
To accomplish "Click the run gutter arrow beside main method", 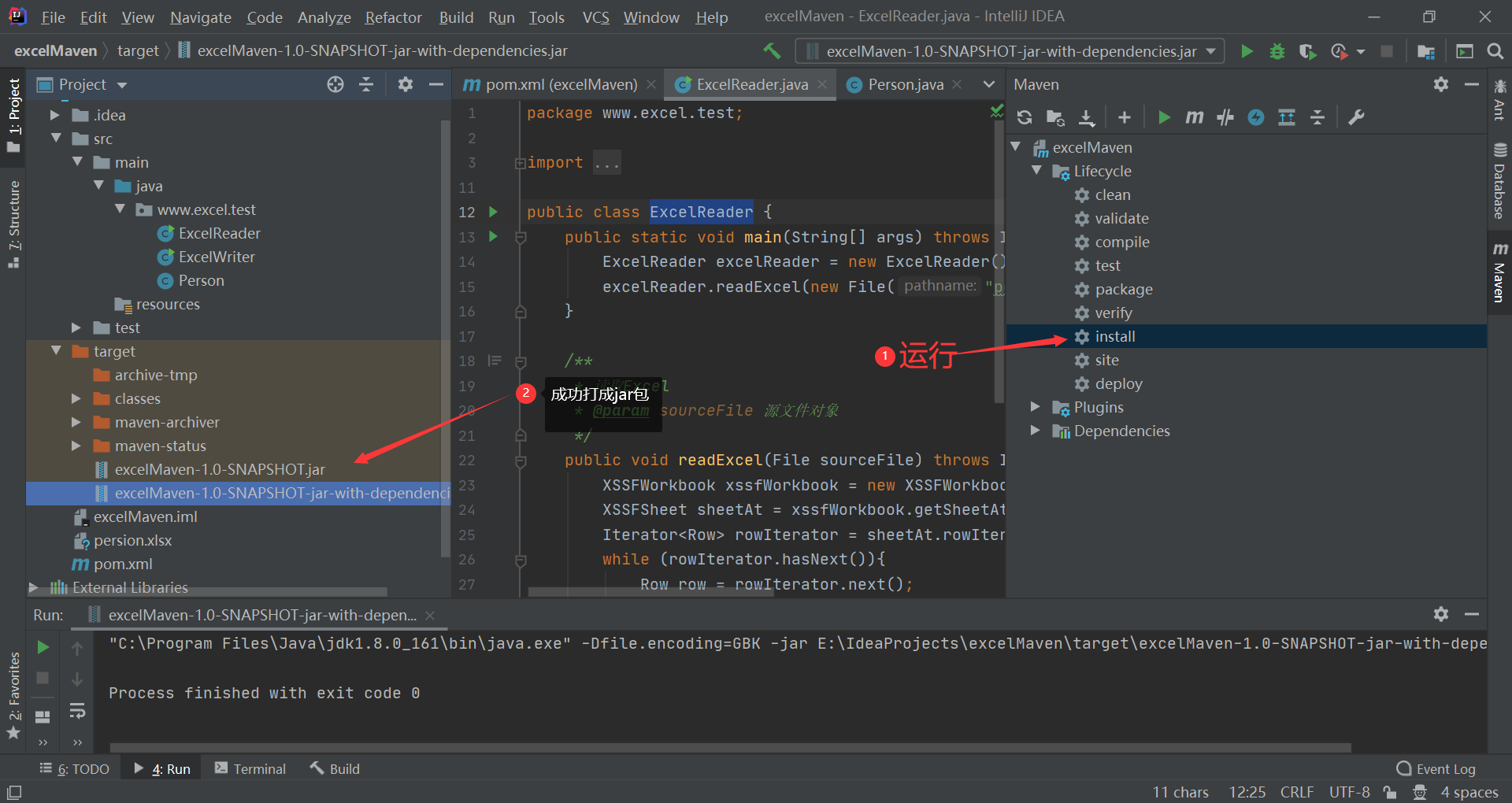I will (493, 236).
